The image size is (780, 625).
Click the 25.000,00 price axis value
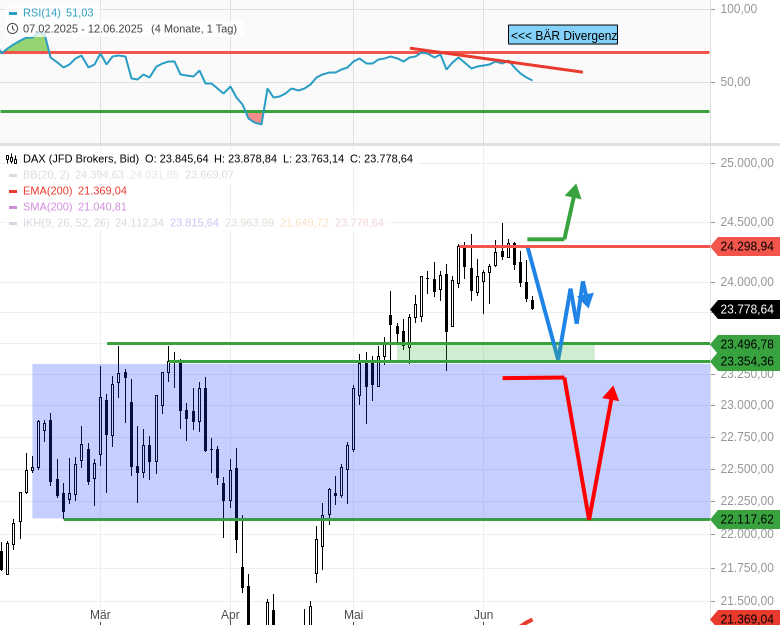coord(747,163)
